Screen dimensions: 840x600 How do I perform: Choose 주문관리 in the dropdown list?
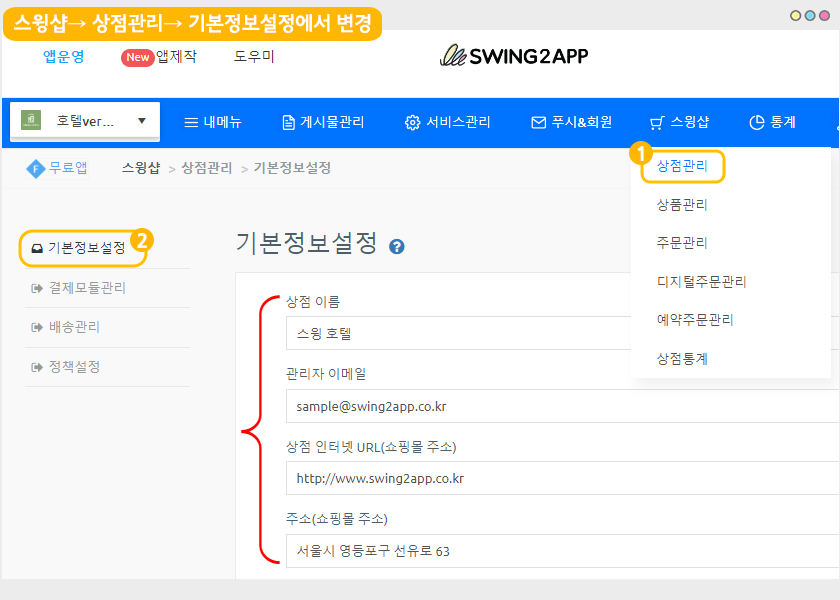(682, 243)
